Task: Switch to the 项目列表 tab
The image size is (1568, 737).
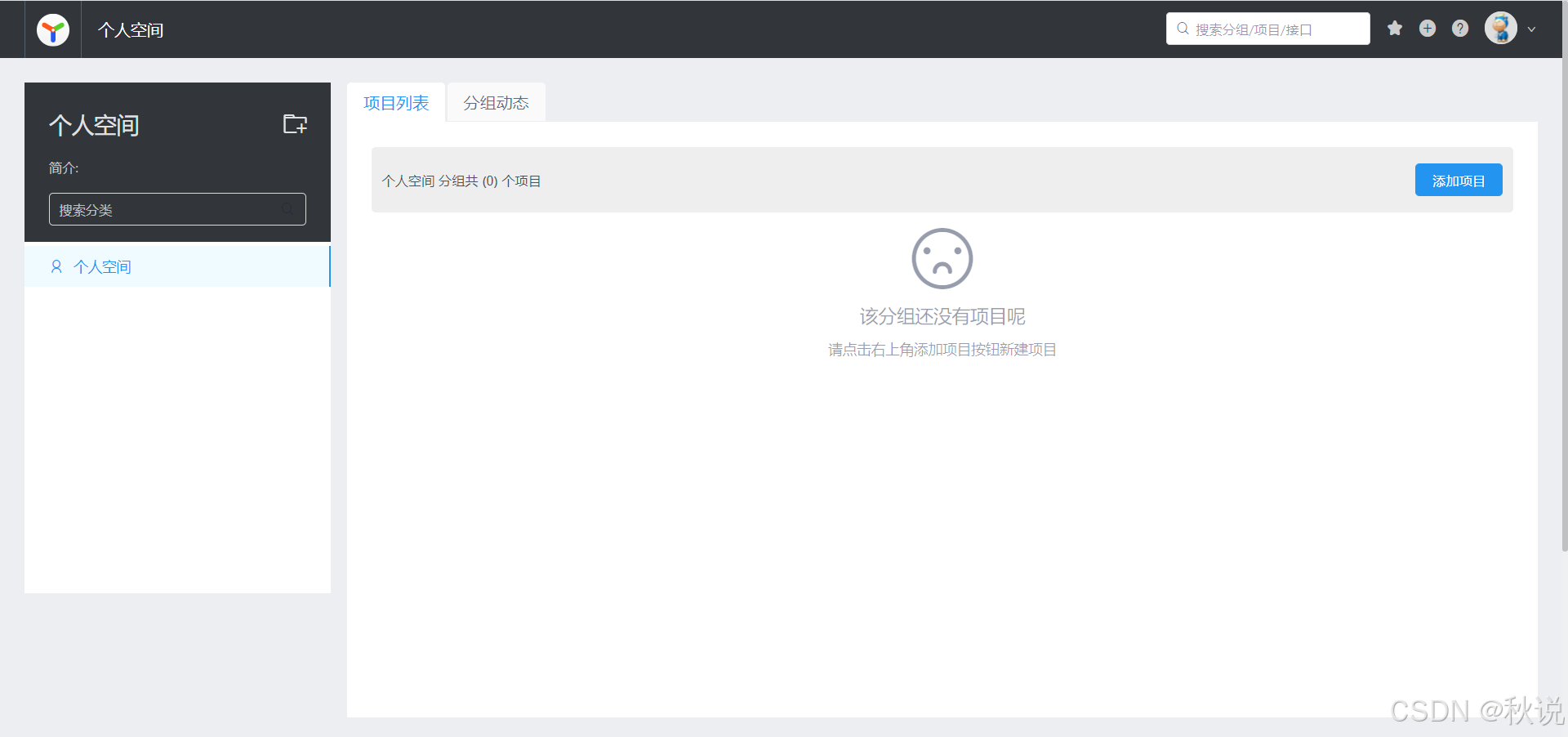Action: (x=396, y=103)
